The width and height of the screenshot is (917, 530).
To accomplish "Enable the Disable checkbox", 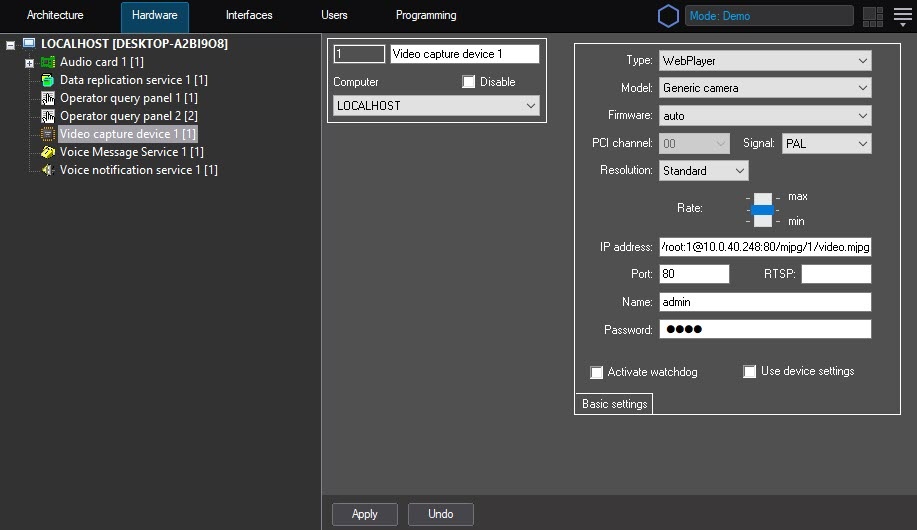I will pos(469,82).
